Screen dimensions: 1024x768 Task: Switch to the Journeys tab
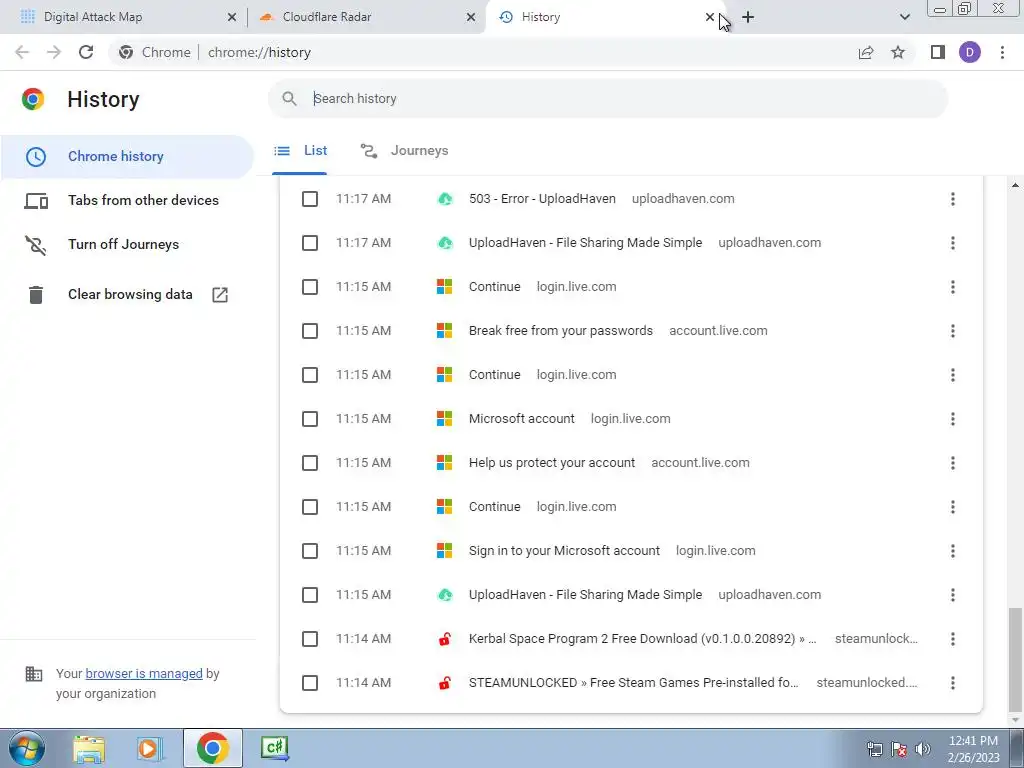click(405, 151)
